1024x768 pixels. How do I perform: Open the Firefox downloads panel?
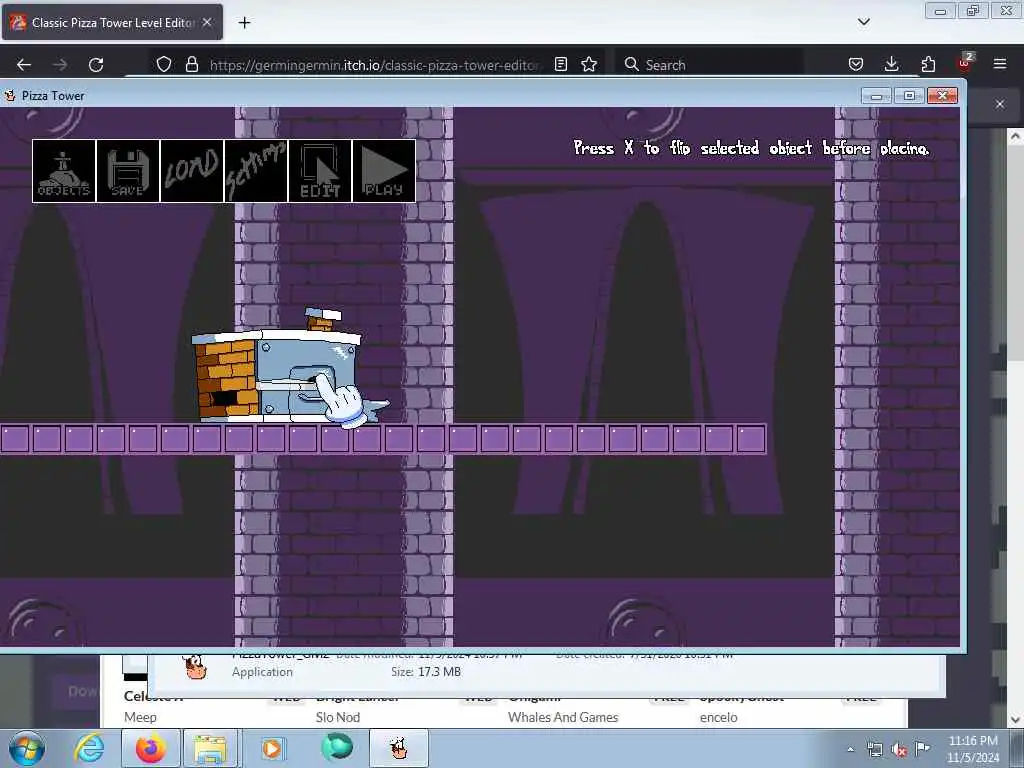[x=891, y=64]
